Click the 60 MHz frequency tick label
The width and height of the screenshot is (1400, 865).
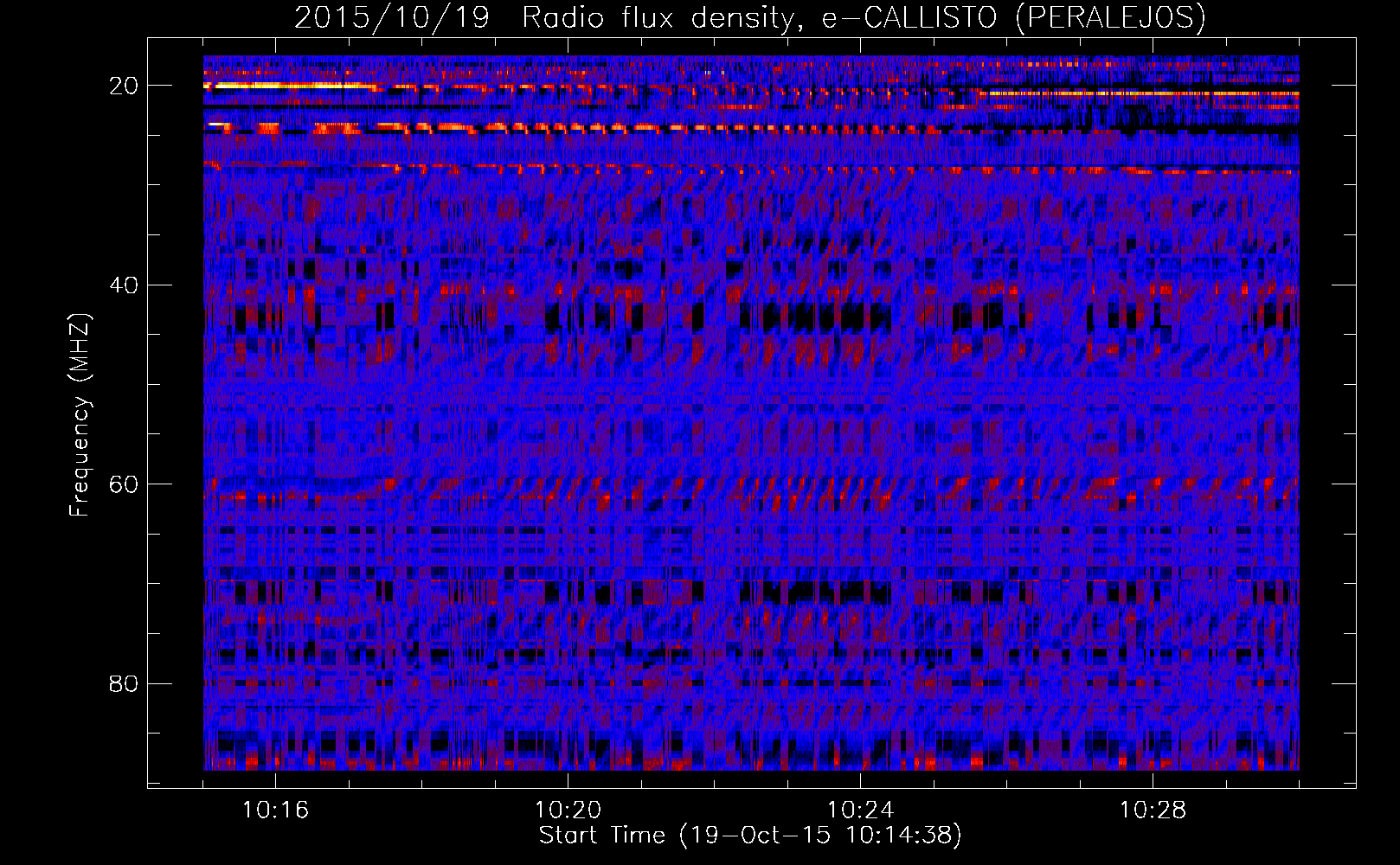click(x=125, y=484)
